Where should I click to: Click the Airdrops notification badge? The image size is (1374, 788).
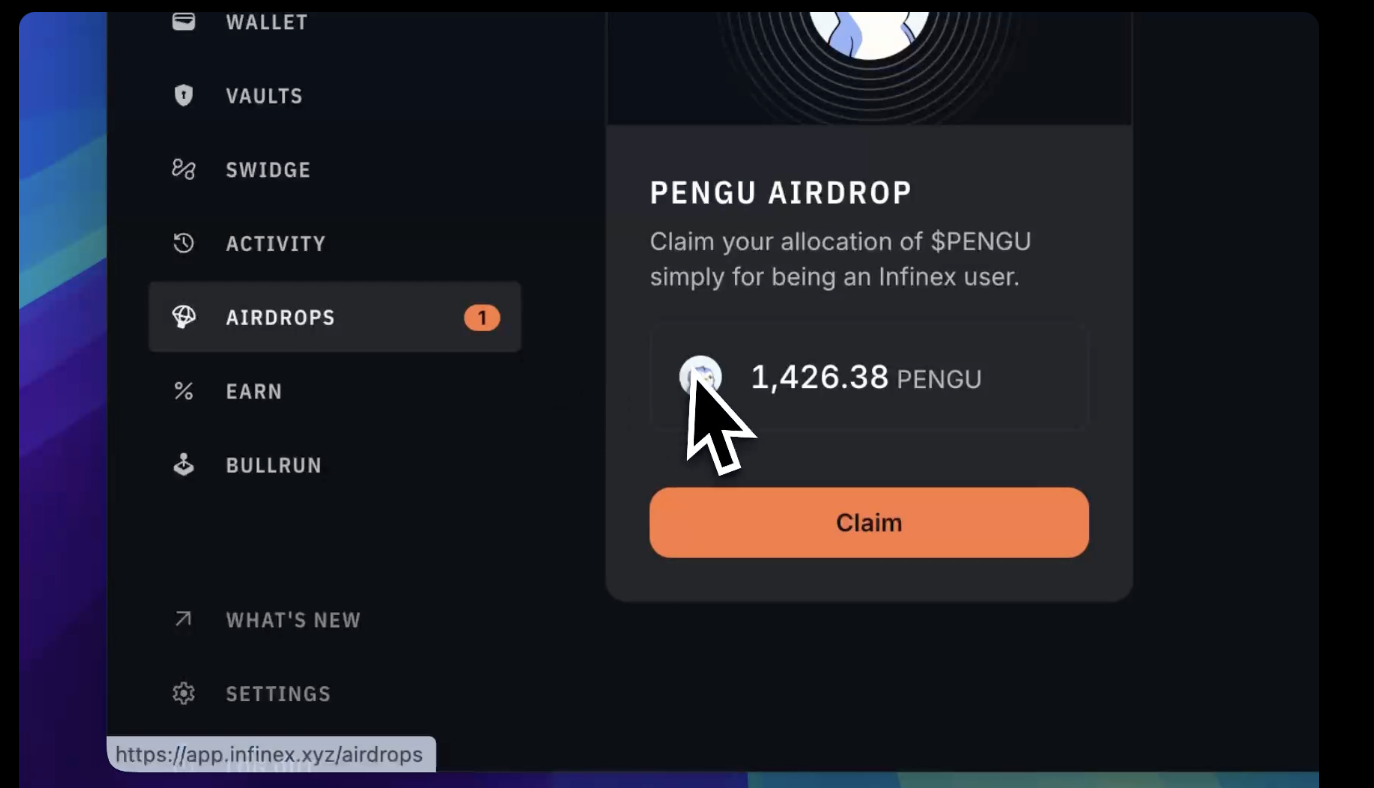[x=482, y=317]
